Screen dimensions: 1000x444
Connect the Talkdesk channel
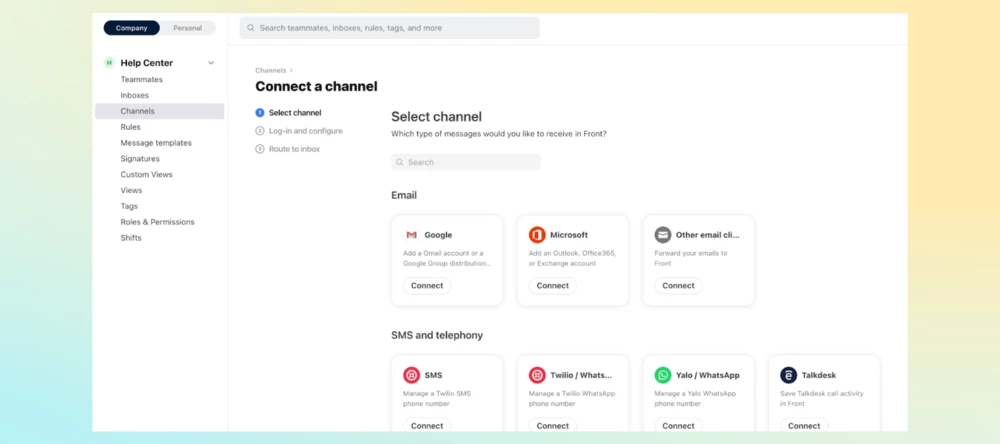(x=804, y=426)
